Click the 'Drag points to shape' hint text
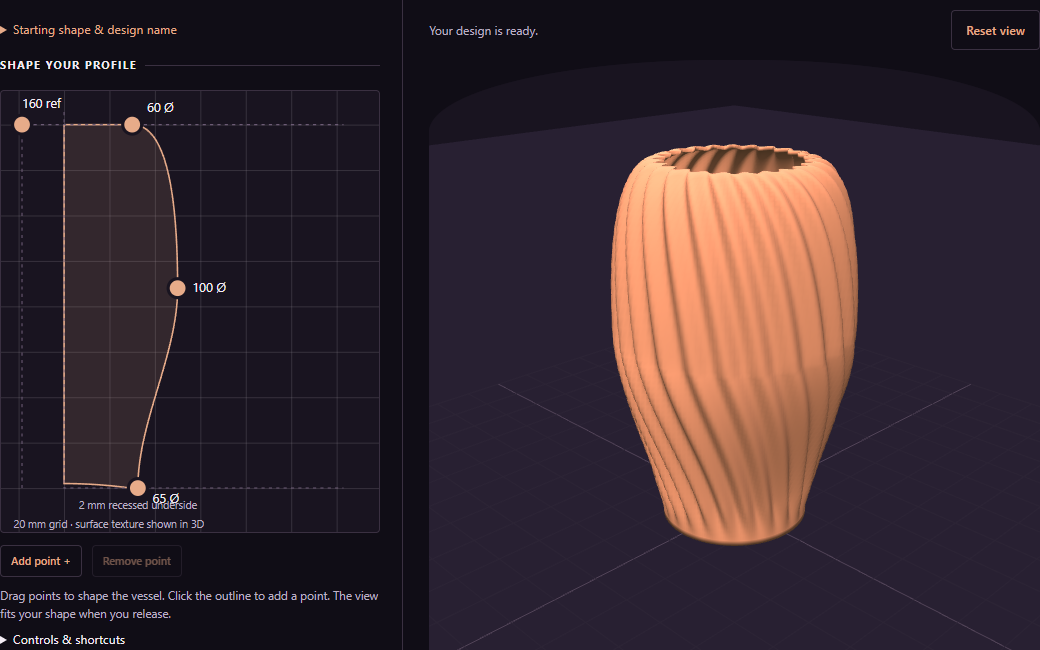 (x=189, y=605)
